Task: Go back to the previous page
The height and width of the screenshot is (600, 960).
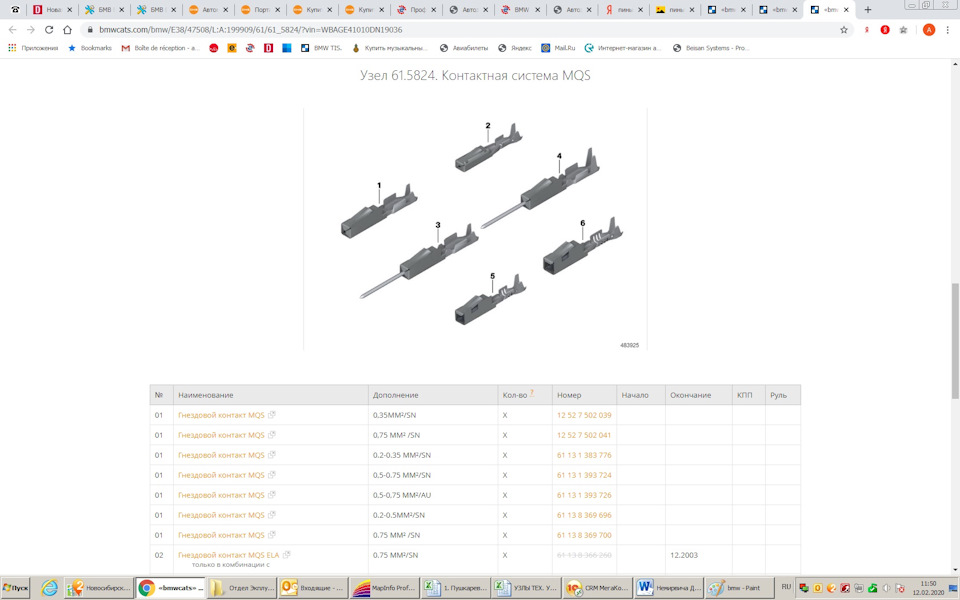Action: pos(13,30)
